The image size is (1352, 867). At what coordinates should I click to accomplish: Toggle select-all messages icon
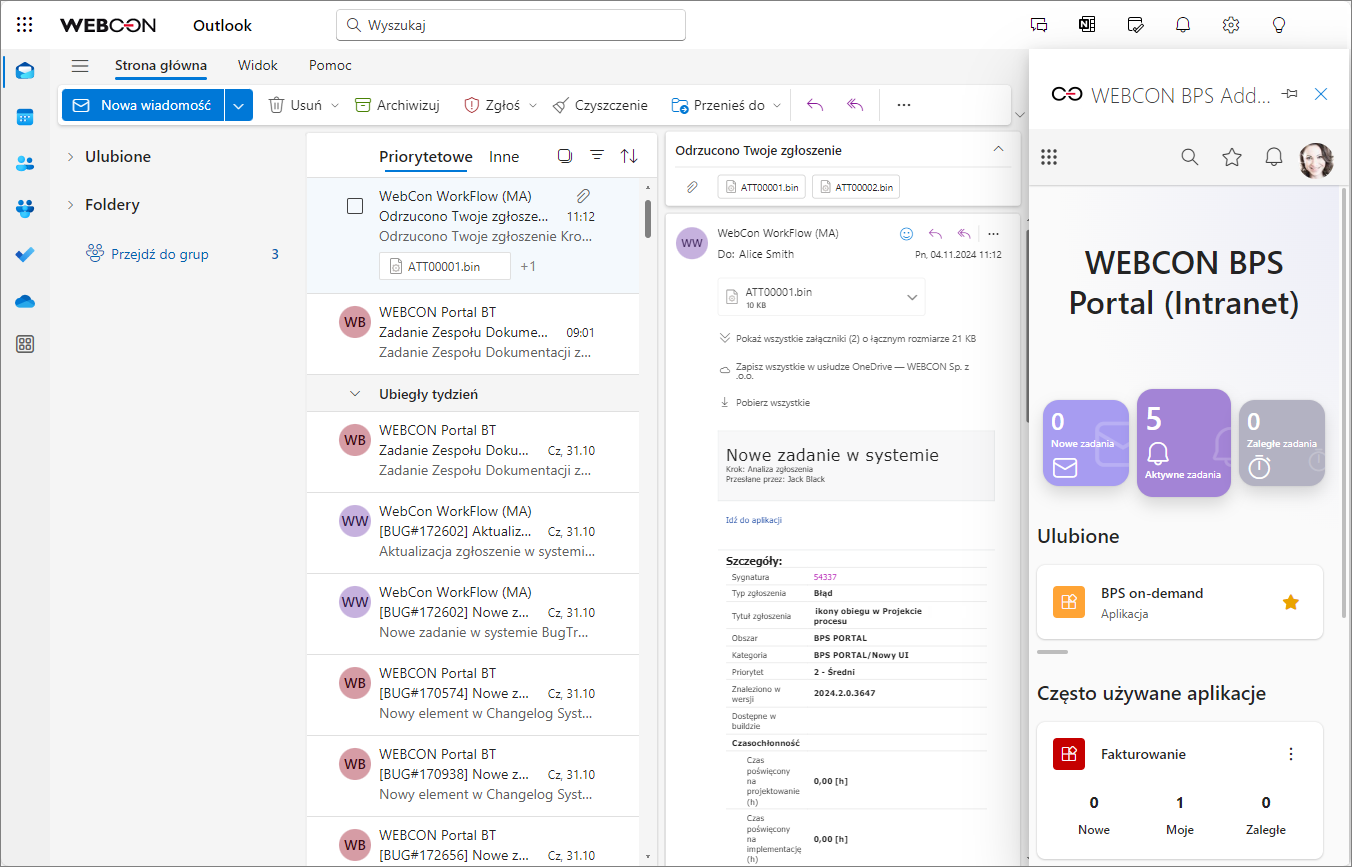pyautogui.click(x=565, y=155)
